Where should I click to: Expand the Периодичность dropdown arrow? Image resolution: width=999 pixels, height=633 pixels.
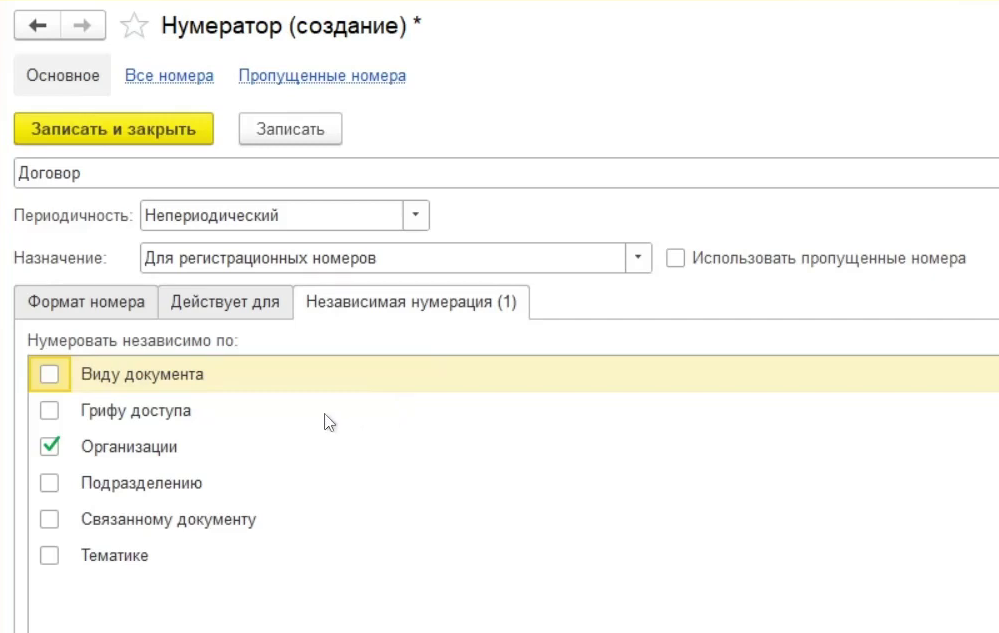coord(416,215)
